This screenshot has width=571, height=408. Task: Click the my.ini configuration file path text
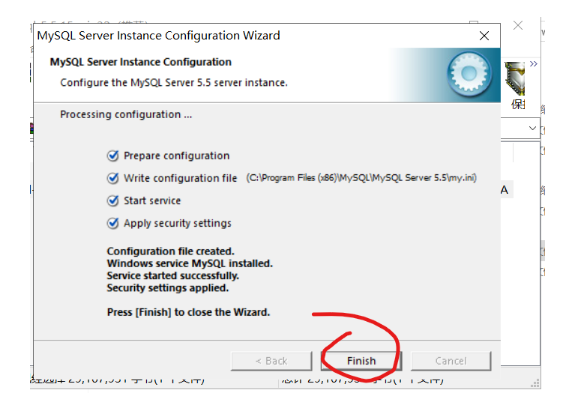(361, 178)
